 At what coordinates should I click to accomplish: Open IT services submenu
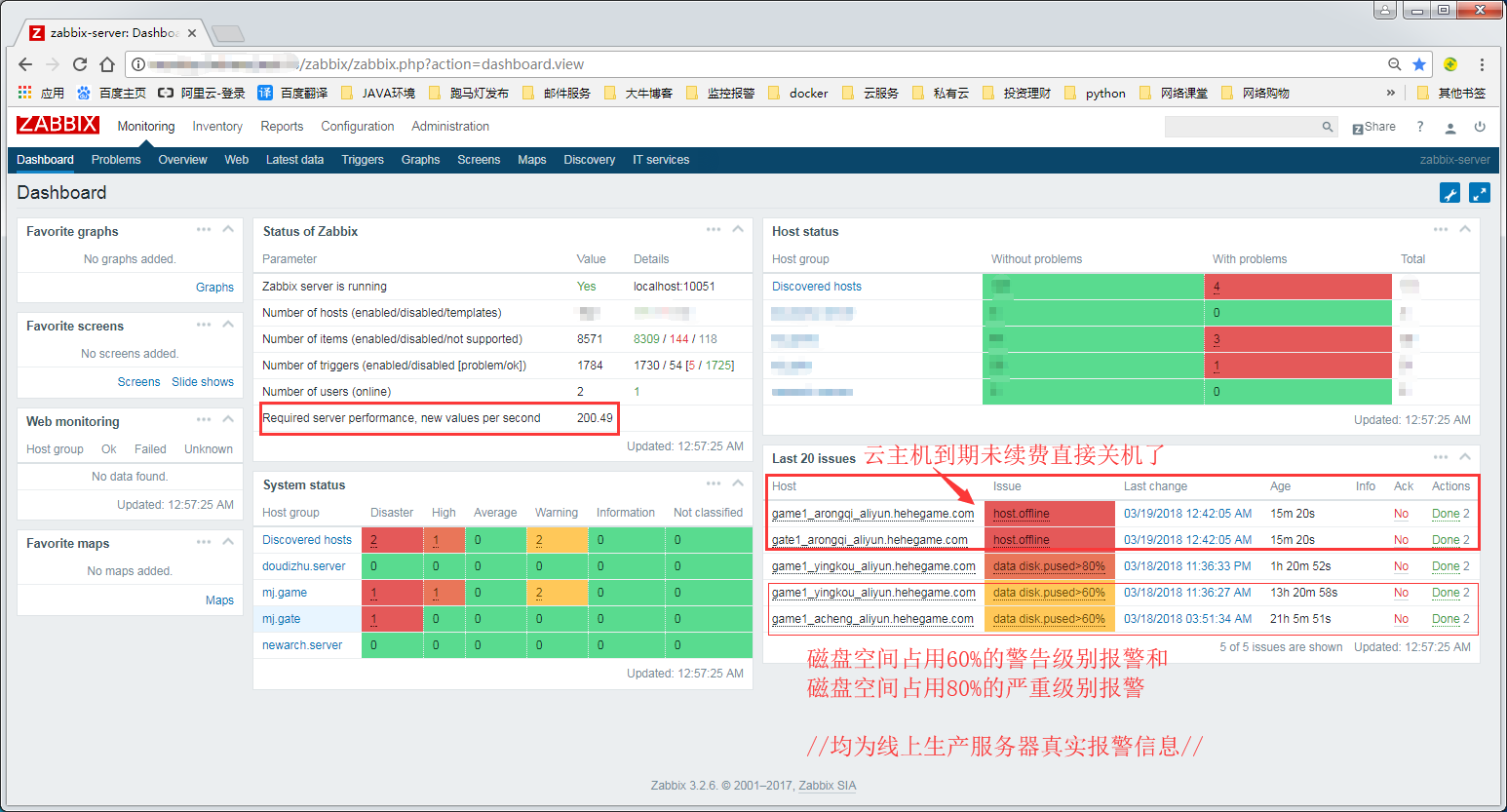[661, 160]
